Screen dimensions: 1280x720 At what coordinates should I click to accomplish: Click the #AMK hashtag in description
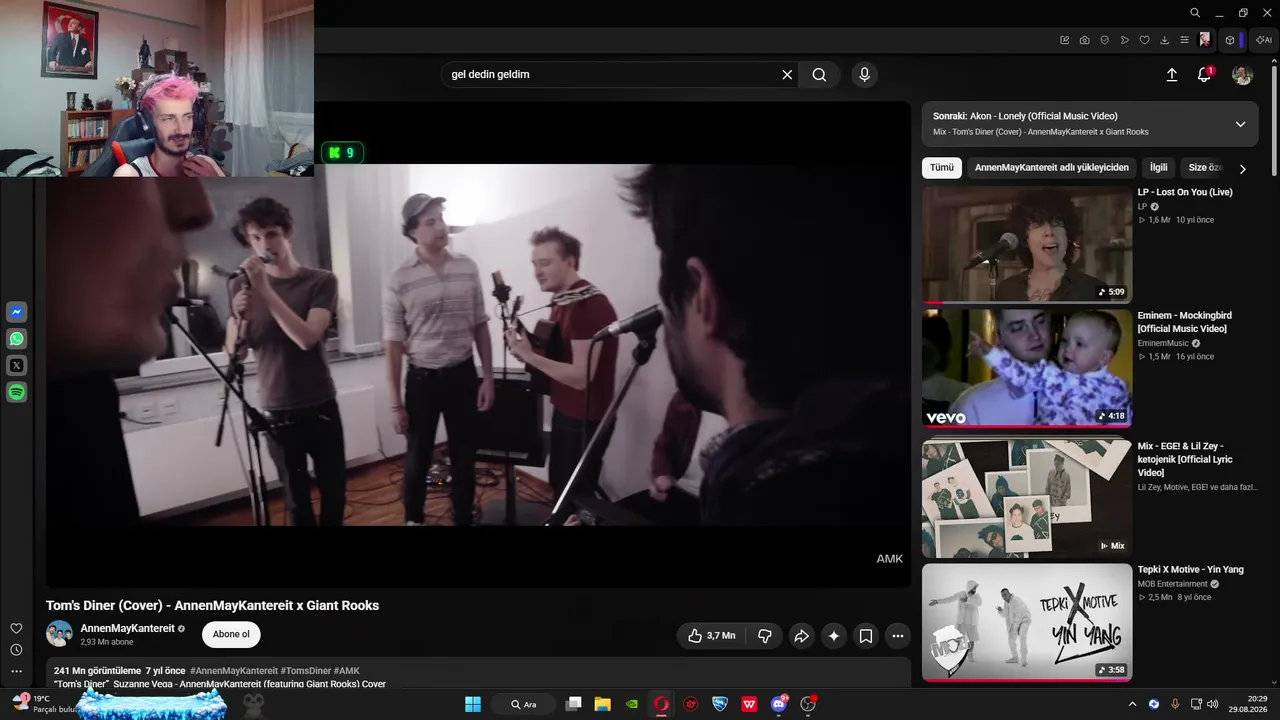347,671
